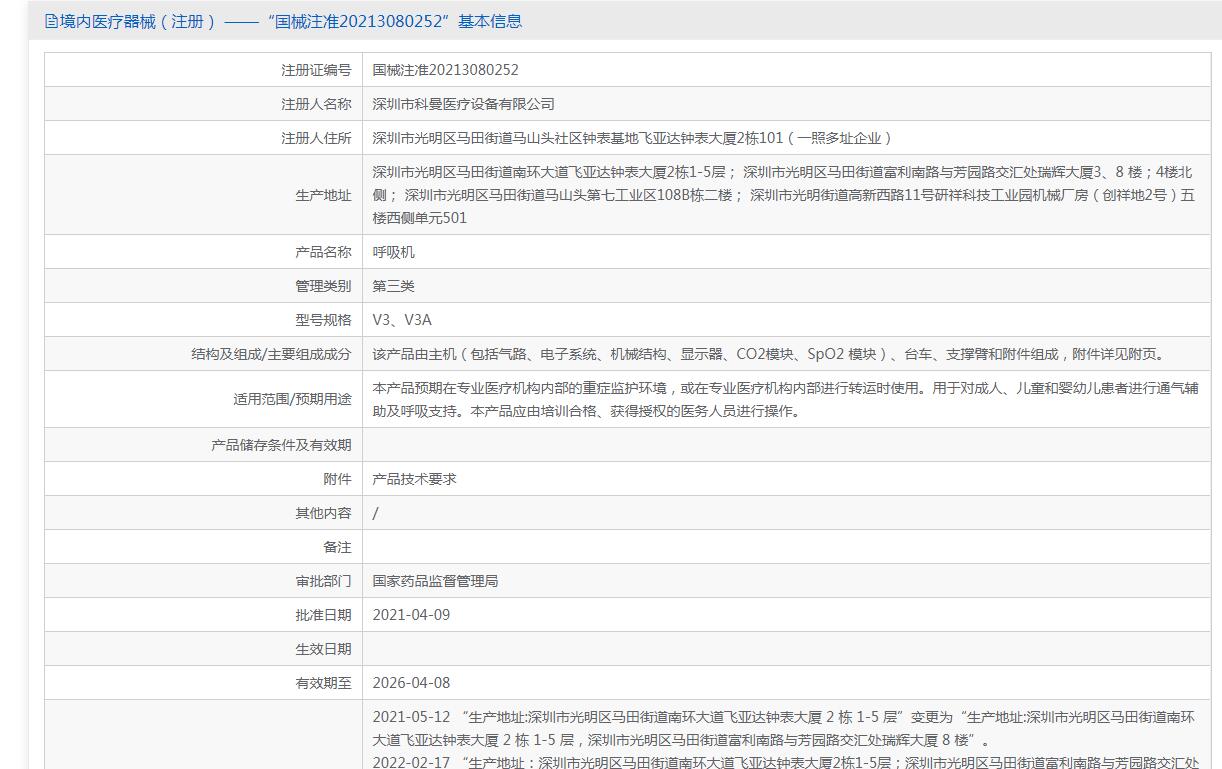
Task: Click the 备注 row label
Action: pos(337,547)
